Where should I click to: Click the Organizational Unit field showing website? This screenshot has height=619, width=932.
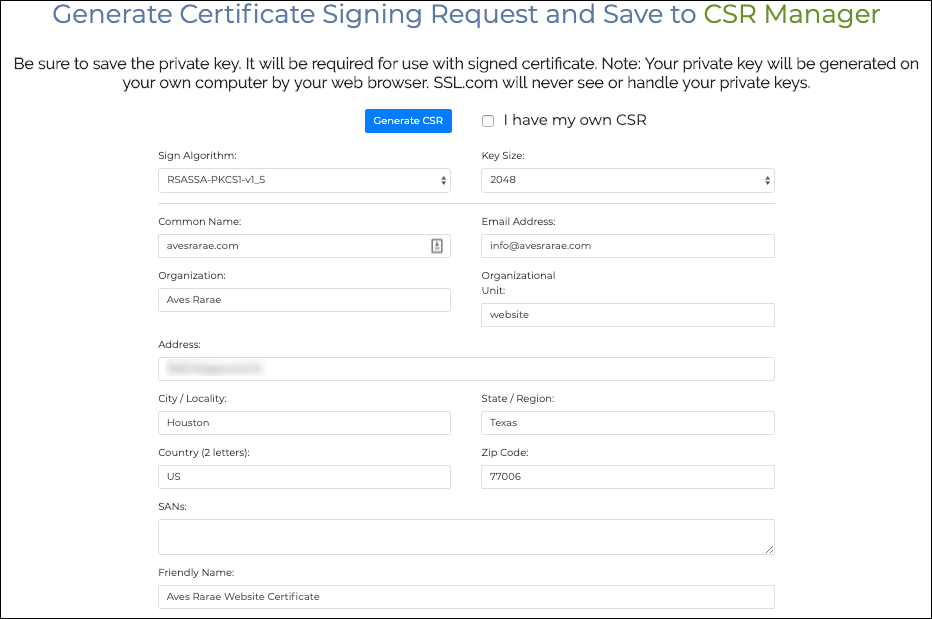(x=627, y=314)
